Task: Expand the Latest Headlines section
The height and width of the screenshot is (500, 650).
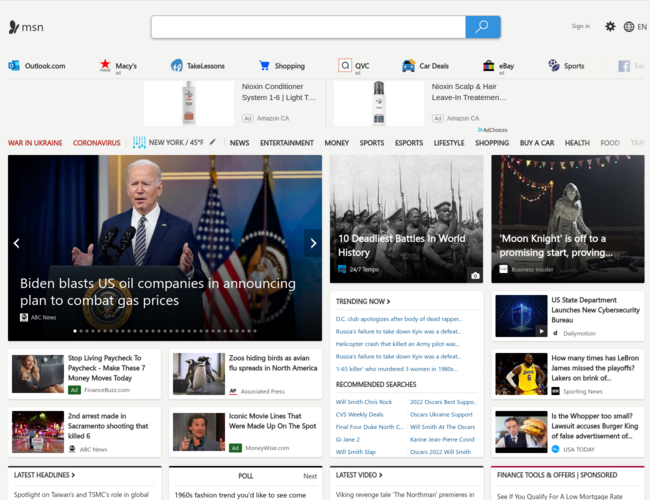Action: pyautogui.click(x=44, y=475)
